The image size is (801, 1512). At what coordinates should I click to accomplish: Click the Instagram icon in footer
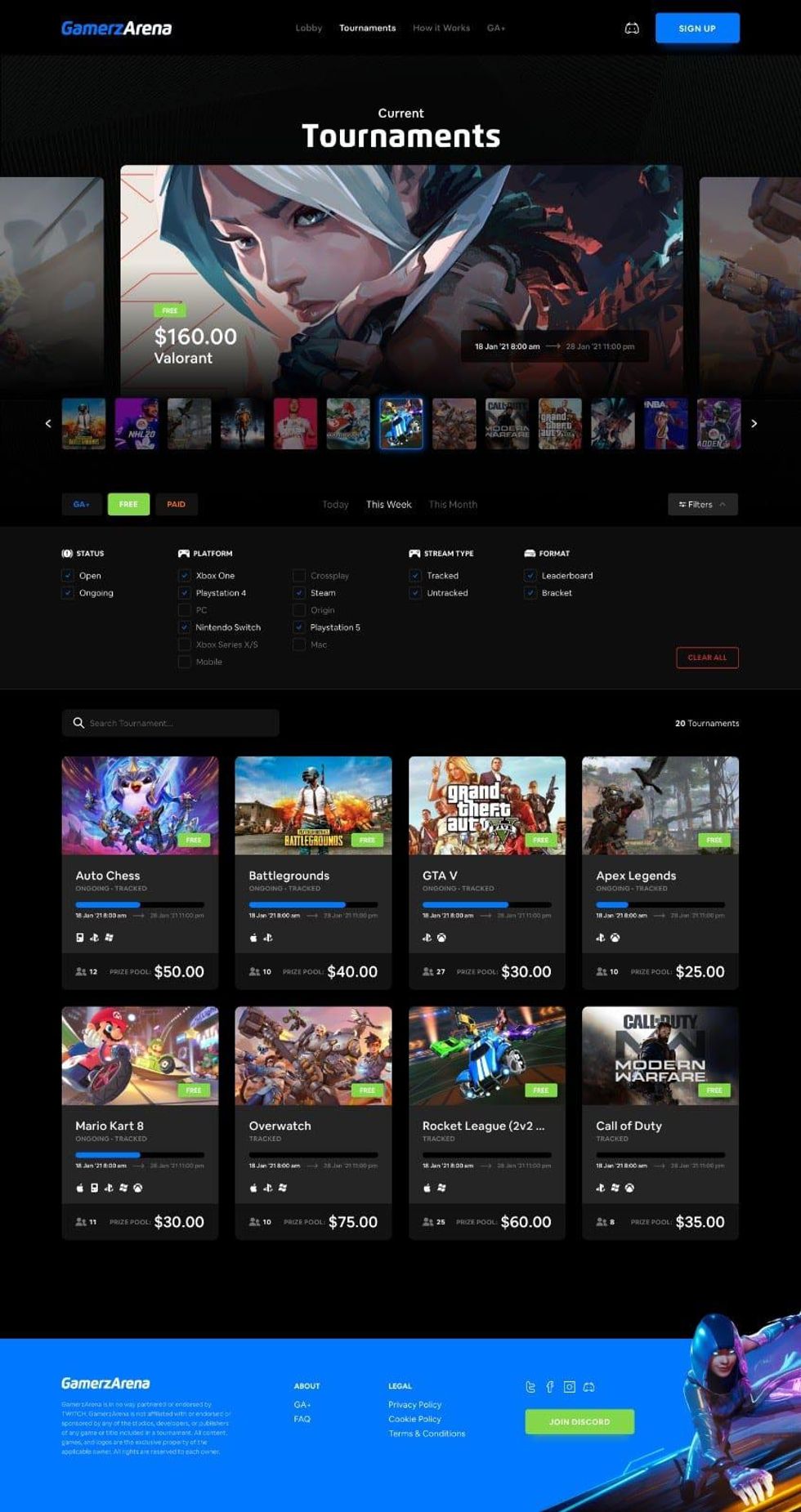tap(570, 1387)
